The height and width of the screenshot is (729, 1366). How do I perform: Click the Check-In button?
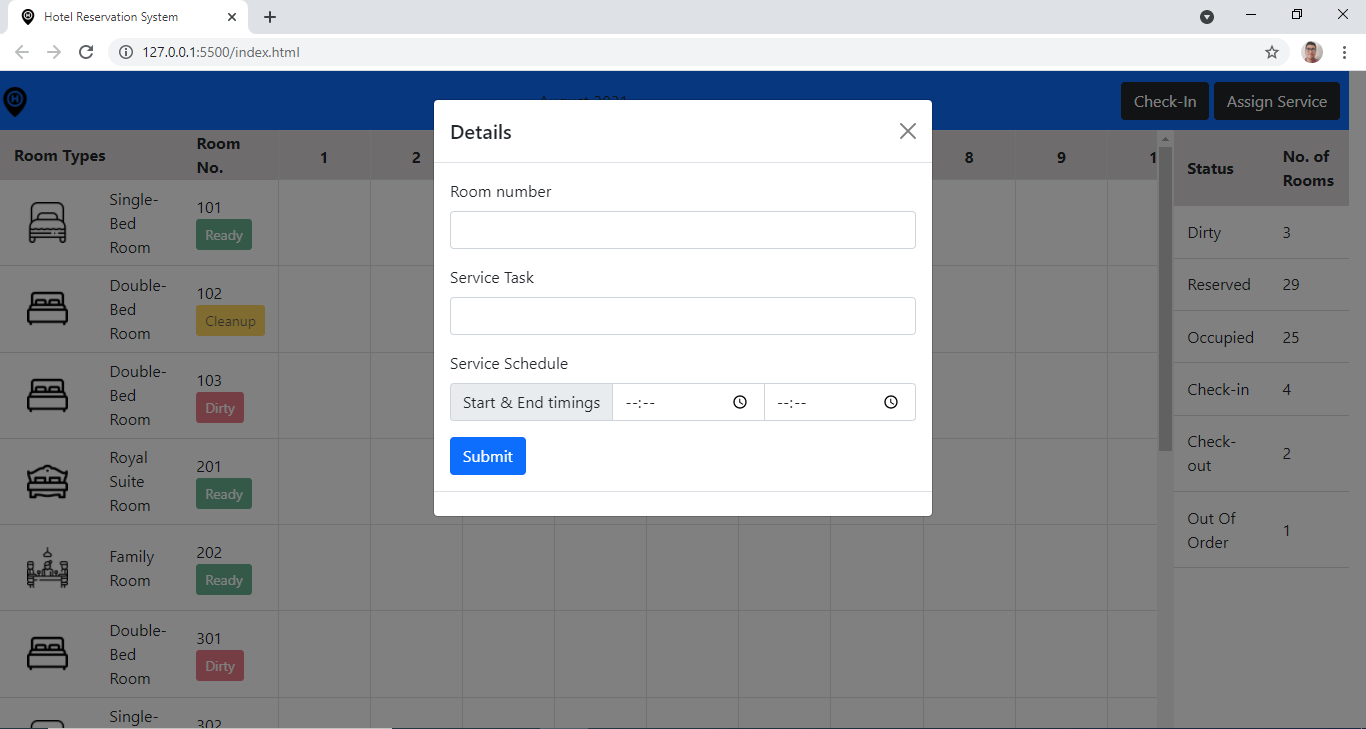1164,101
